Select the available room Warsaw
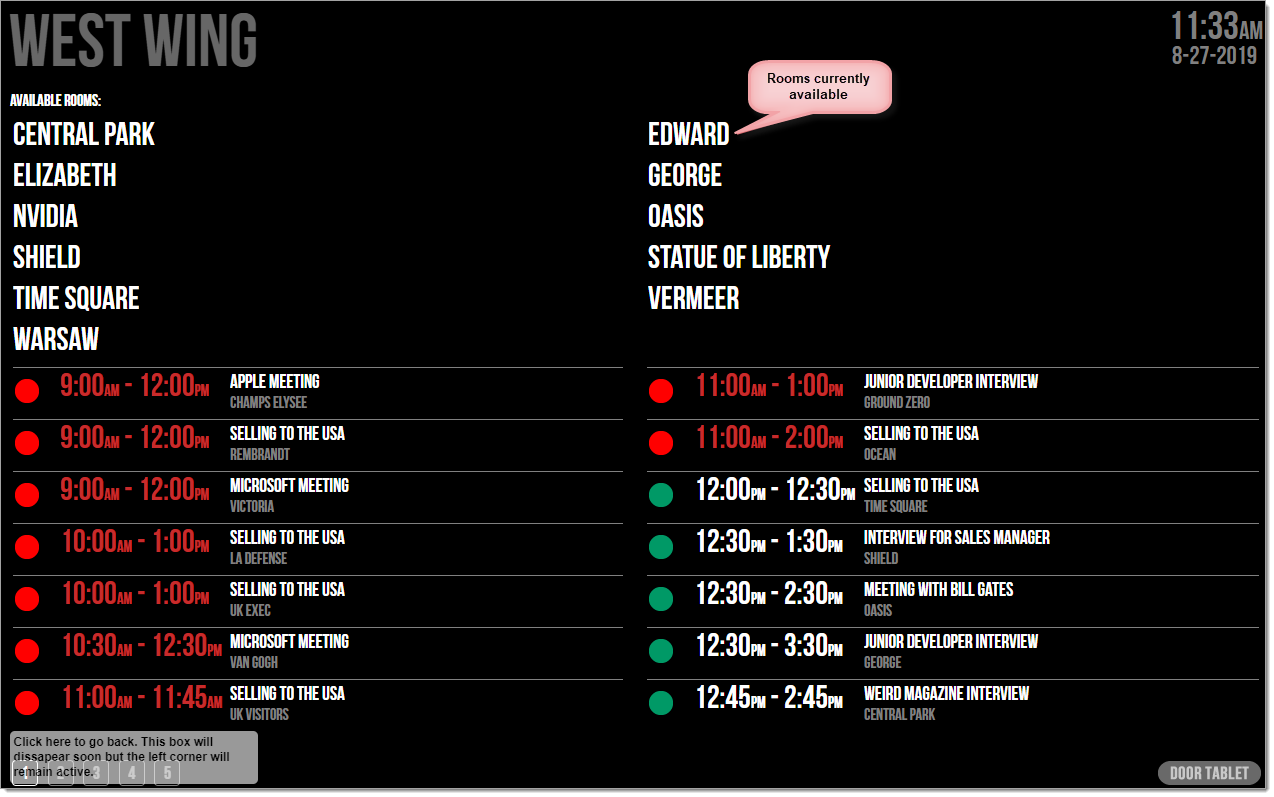The width and height of the screenshot is (1274, 797). 56,340
